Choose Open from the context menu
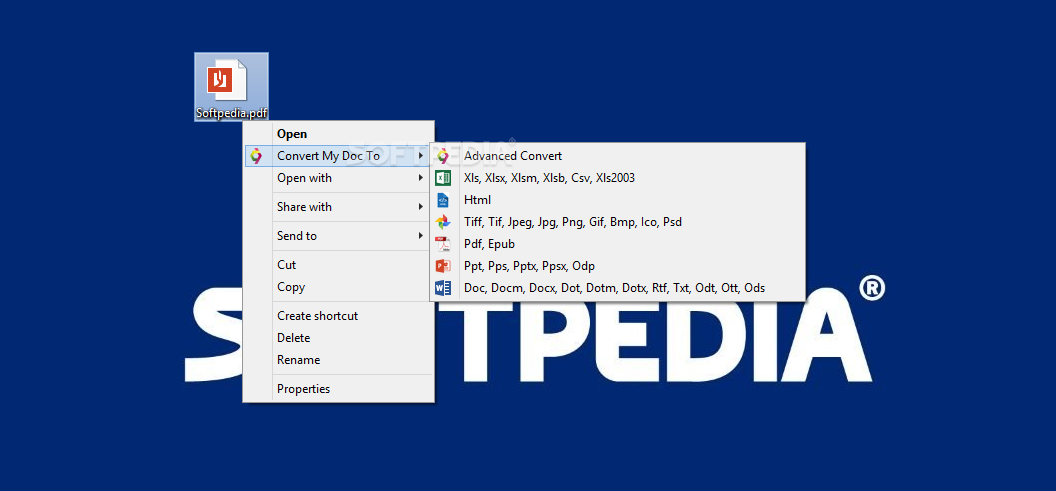Image resolution: width=1056 pixels, height=491 pixels. pos(339,134)
